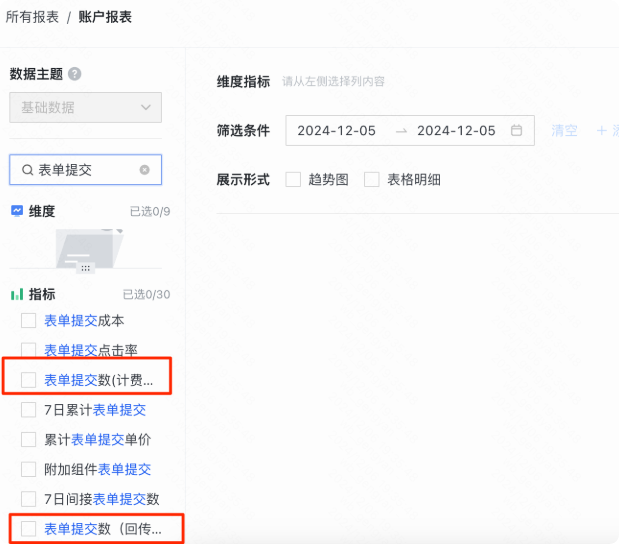Check the 表单提交数（回传... metric
This screenshot has width=619, height=544.
(28, 529)
